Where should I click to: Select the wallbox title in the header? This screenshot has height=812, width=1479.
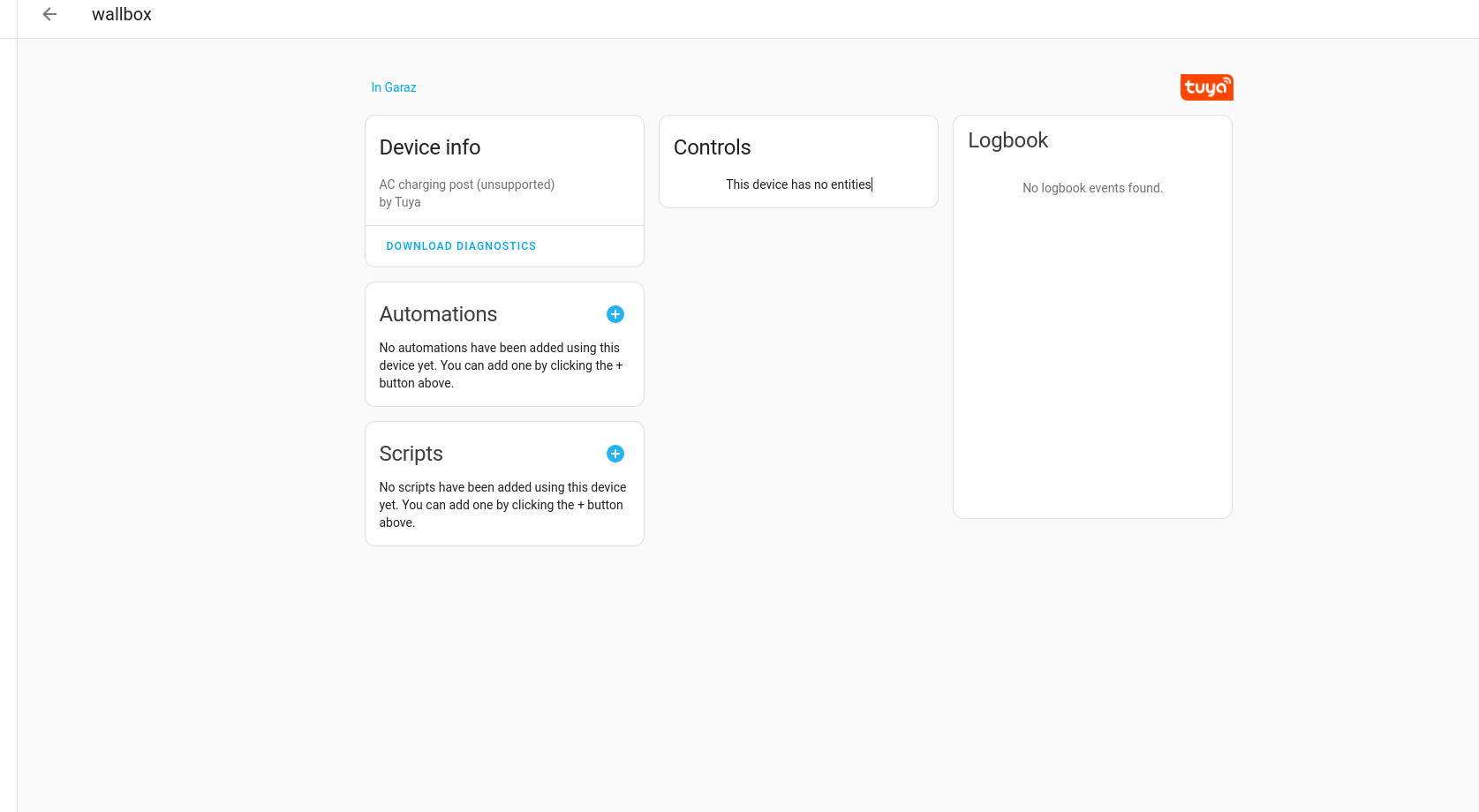point(121,14)
